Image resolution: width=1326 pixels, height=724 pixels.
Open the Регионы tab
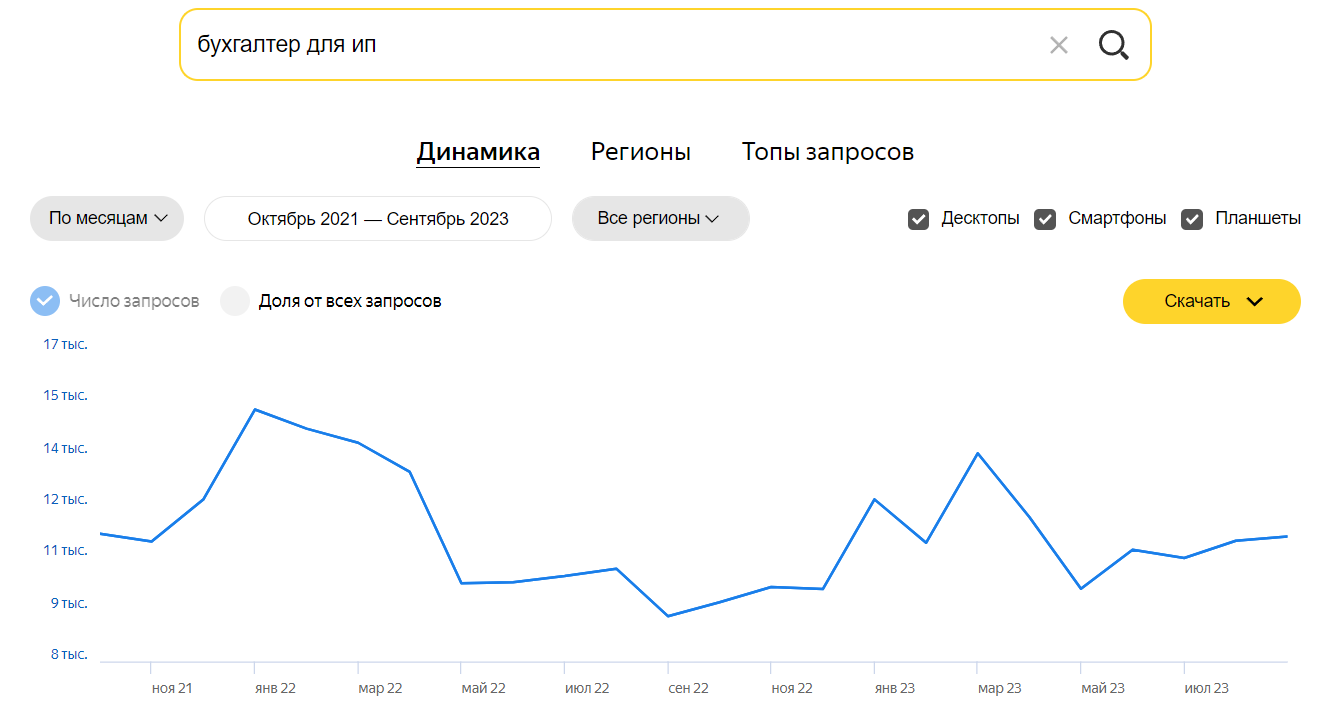click(x=641, y=152)
